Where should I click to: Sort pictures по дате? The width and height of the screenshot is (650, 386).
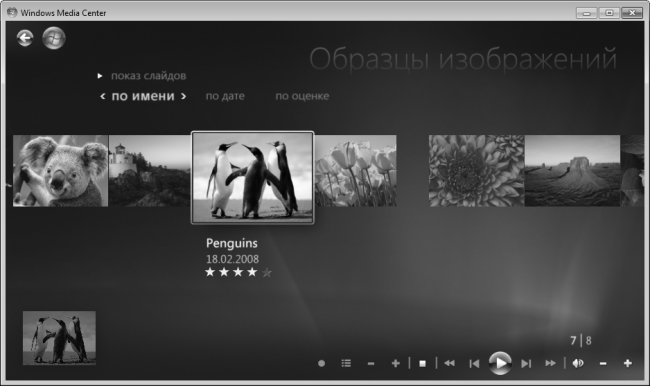(225, 96)
